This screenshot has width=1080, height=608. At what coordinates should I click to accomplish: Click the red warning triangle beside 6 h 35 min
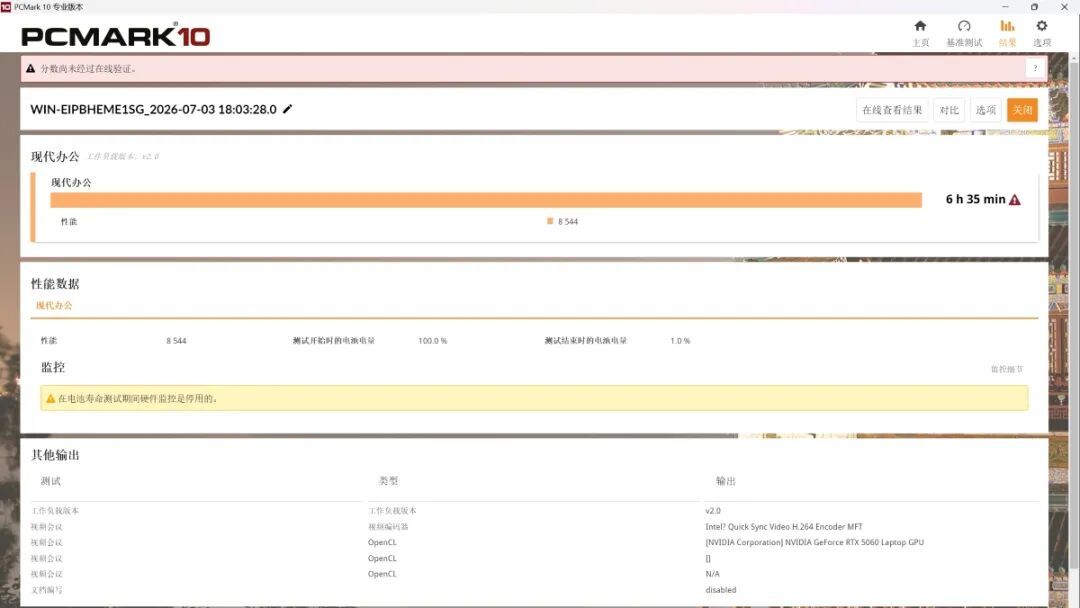pos(1015,200)
